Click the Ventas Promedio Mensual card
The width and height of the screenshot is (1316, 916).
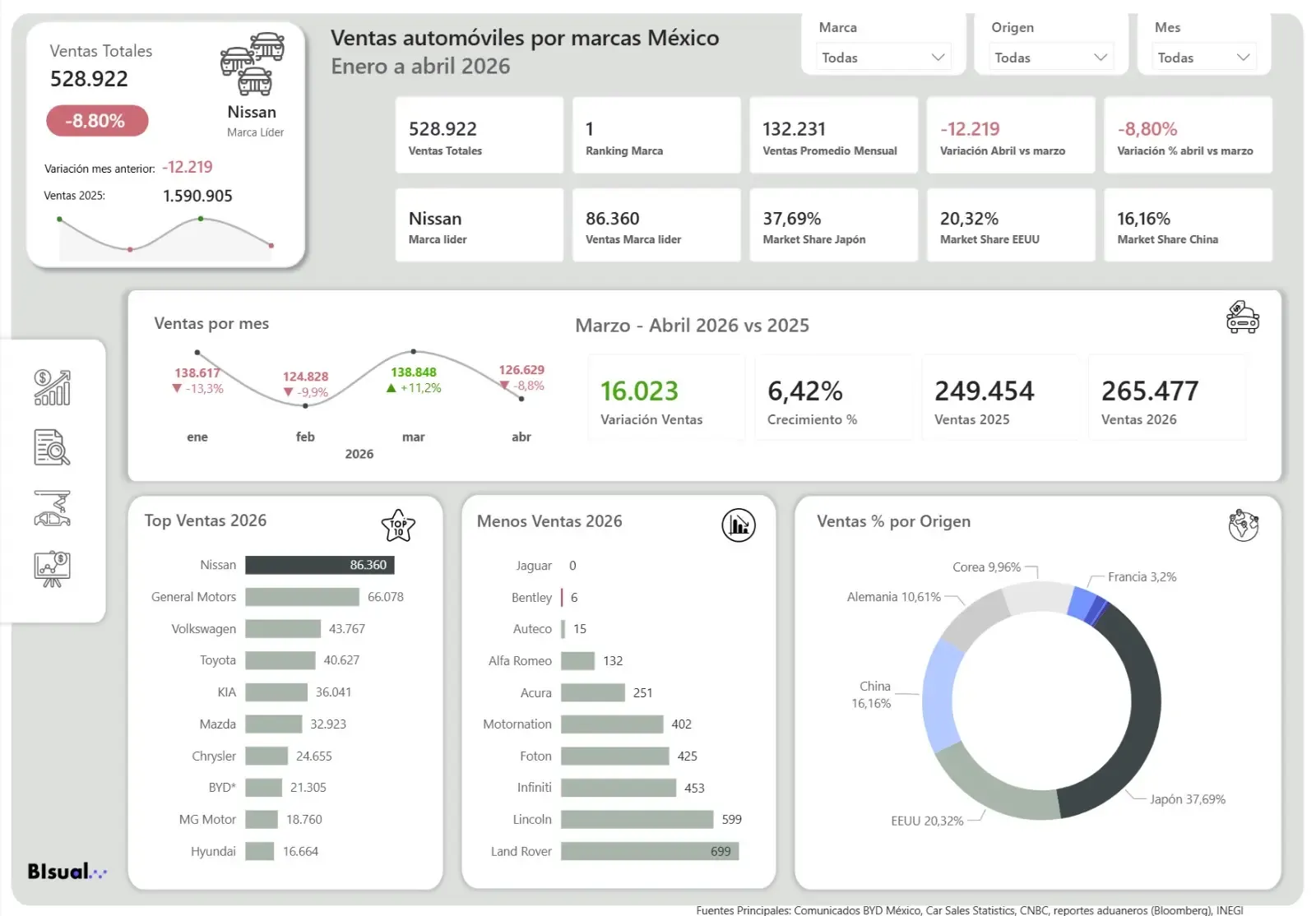point(833,135)
